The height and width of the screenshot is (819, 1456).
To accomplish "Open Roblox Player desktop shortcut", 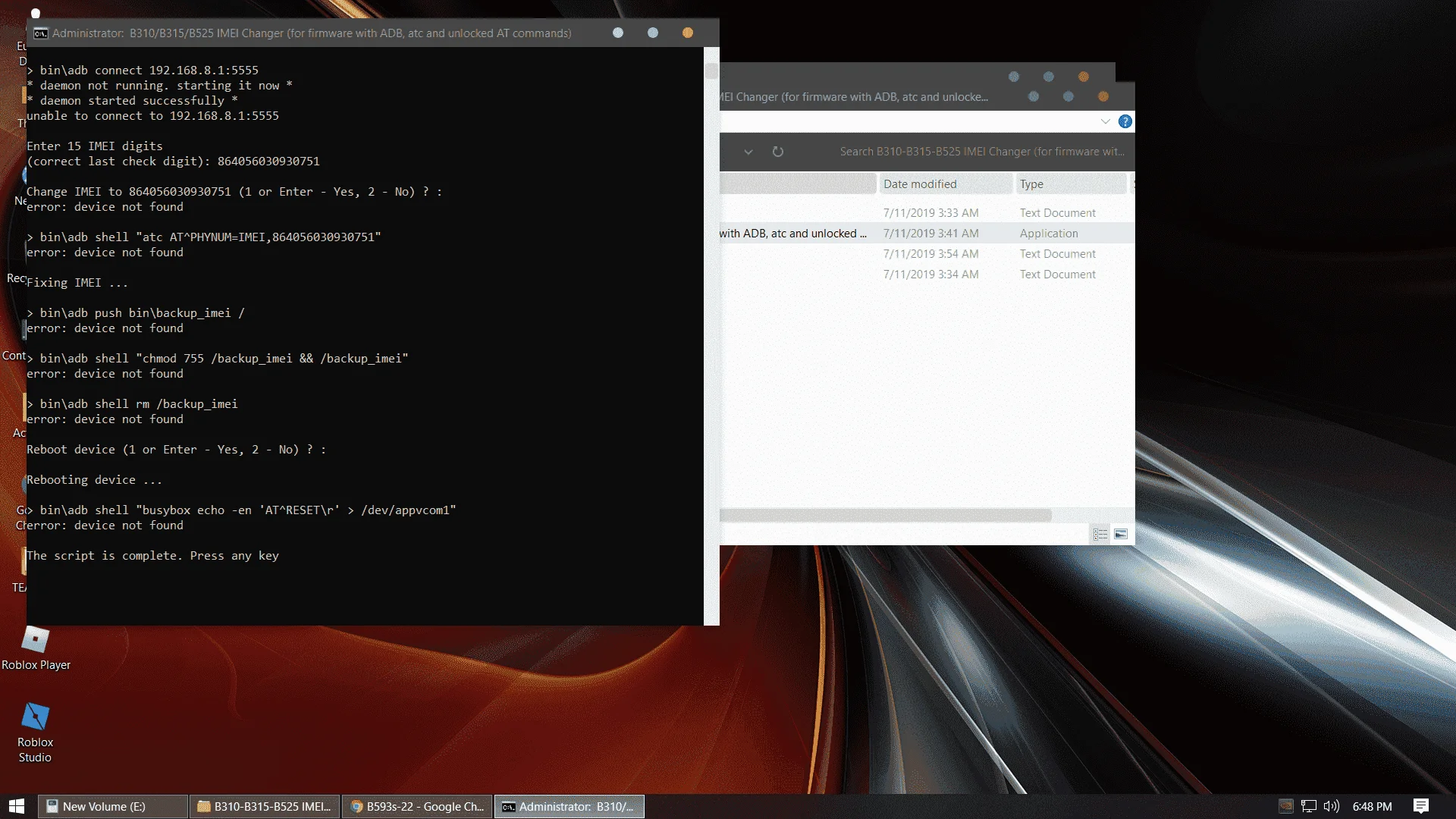I will [36, 648].
